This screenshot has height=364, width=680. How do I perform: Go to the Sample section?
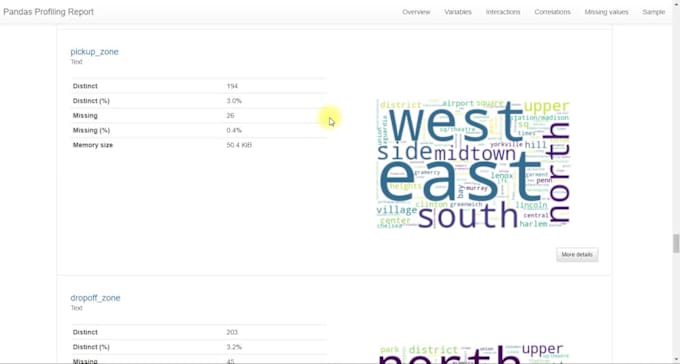(x=654, y=12)
